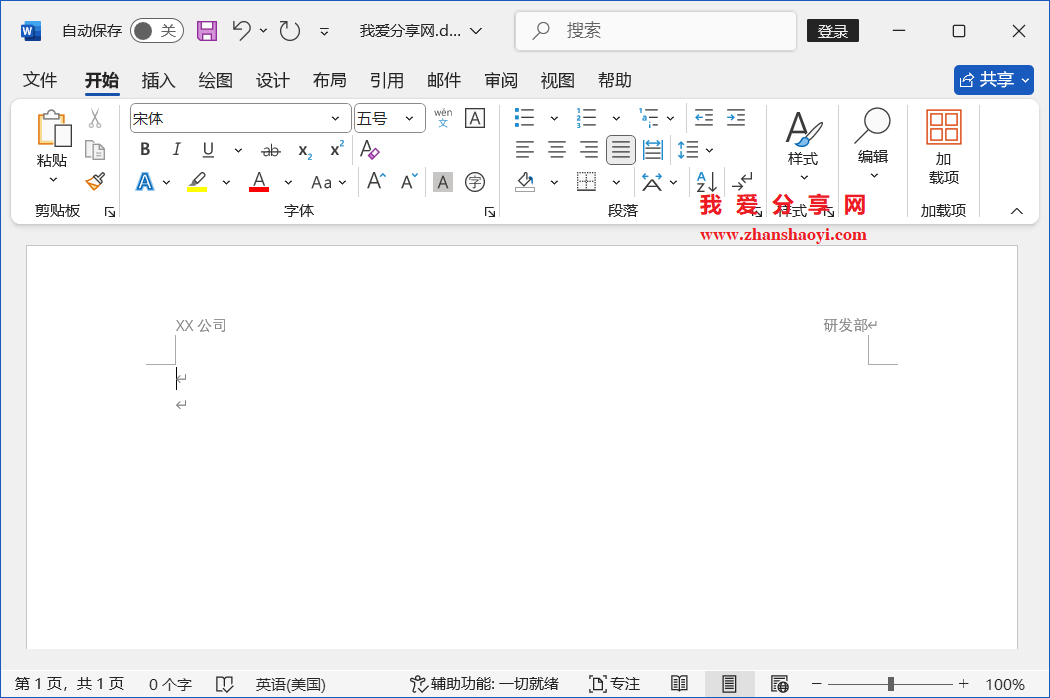This screenshot has height=698, width=1050.
Task: Click the line spacing icon
Action: pyautogui.click(x=688, y=149)
